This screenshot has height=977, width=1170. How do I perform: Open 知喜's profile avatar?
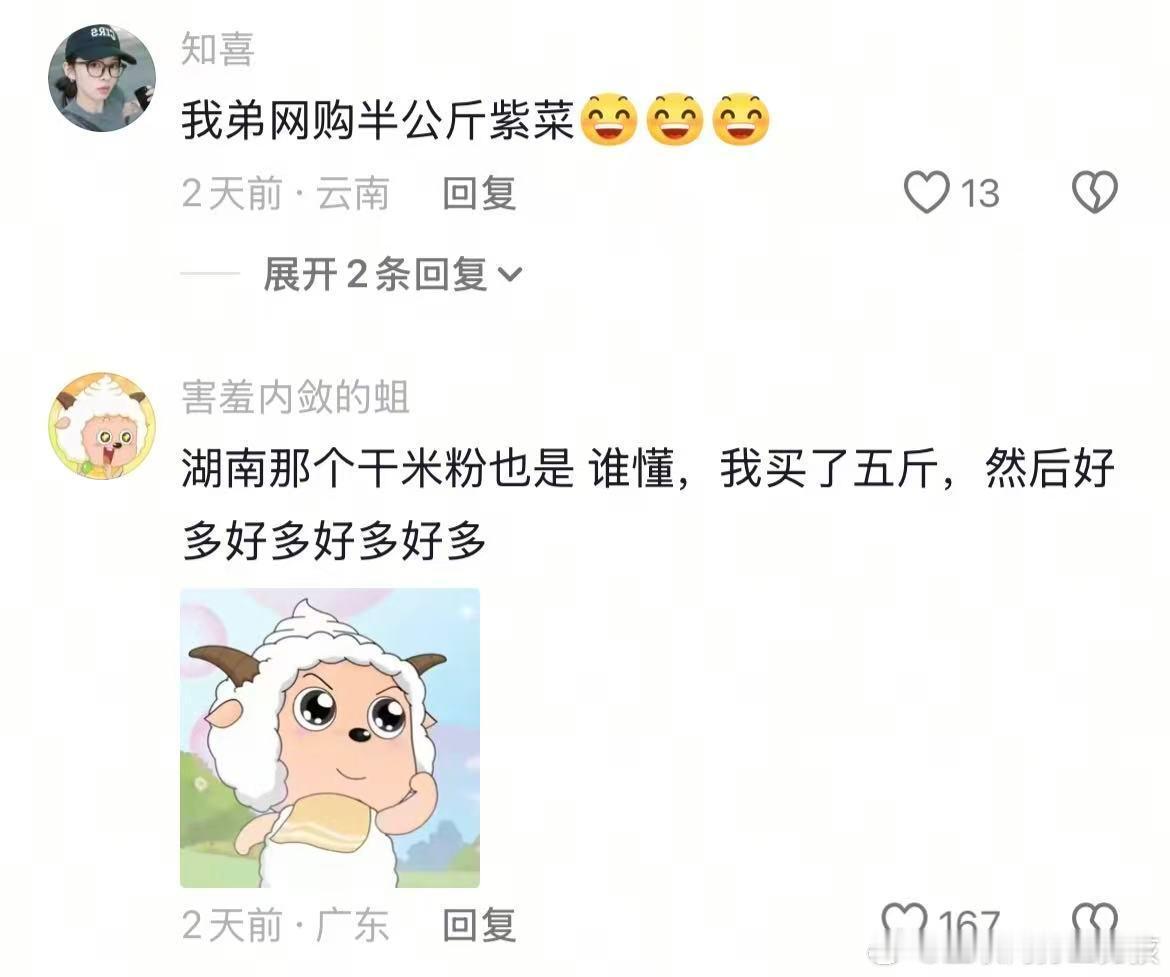tap(102, 78)
